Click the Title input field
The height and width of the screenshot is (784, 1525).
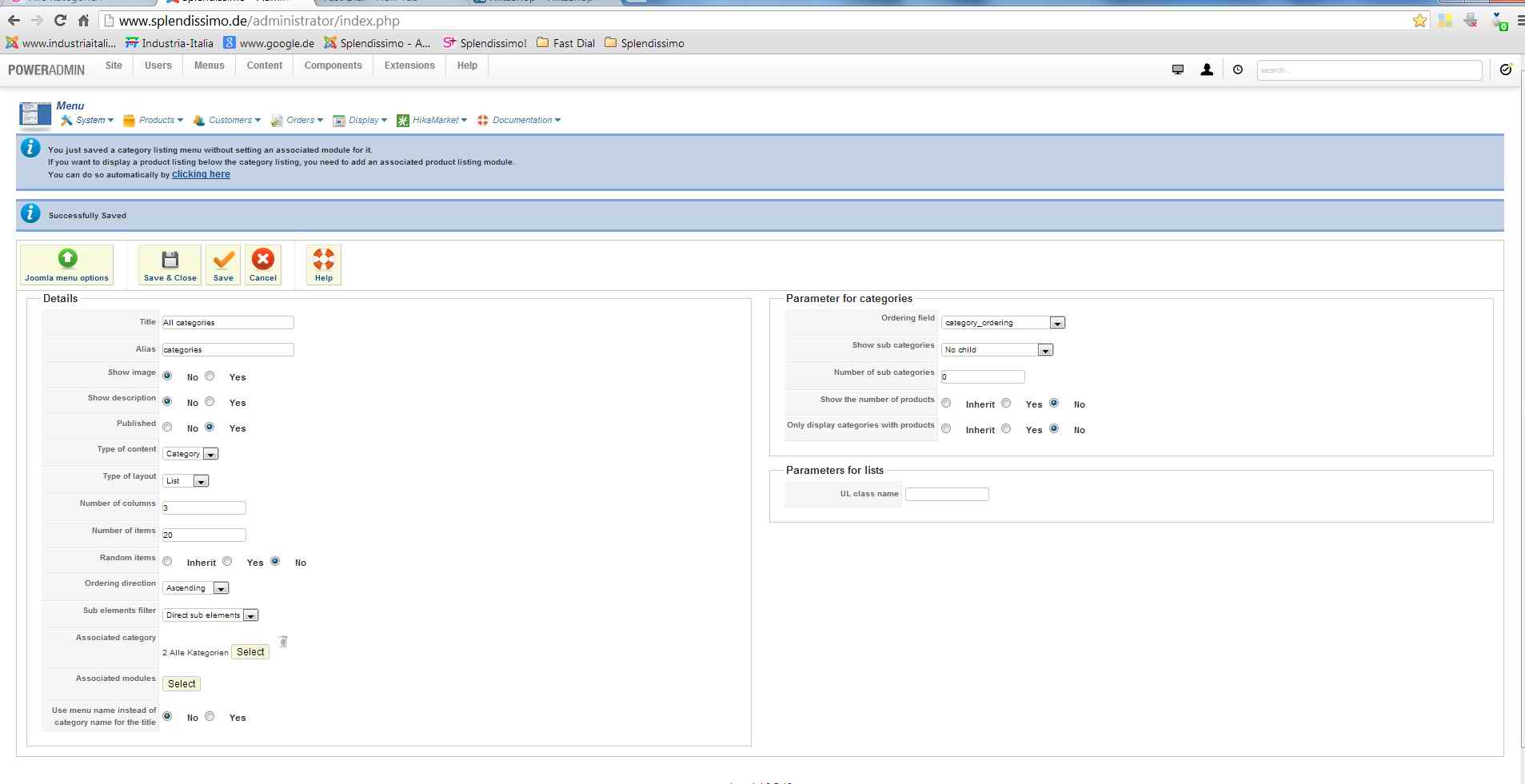pos(228,323)
